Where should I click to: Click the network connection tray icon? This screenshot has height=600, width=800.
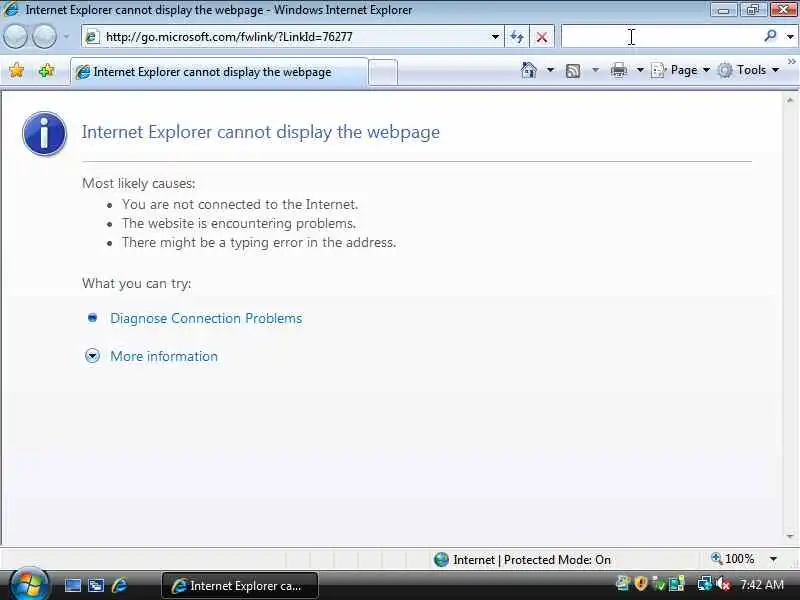[x=705, y=583]
